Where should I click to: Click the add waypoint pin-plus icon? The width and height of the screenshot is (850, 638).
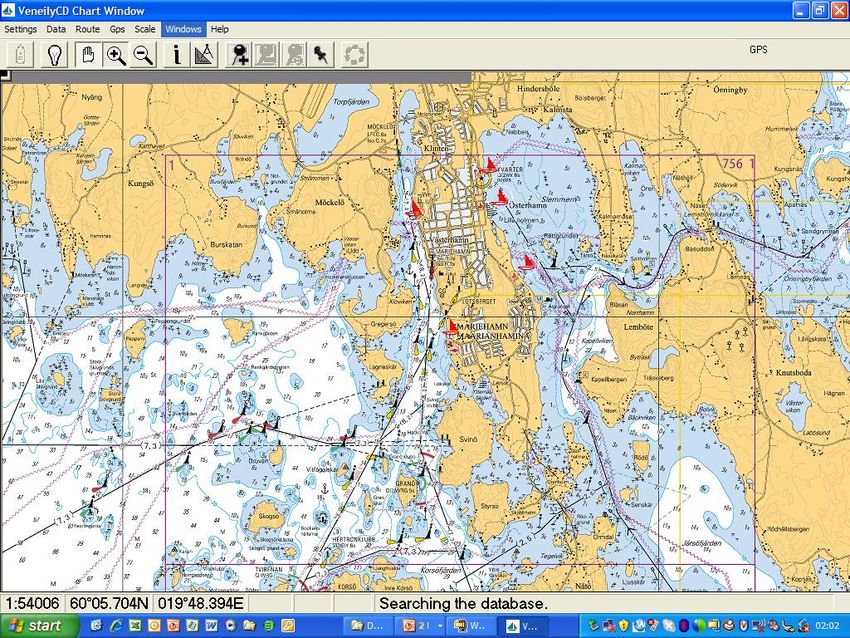[x=239, y=55]
